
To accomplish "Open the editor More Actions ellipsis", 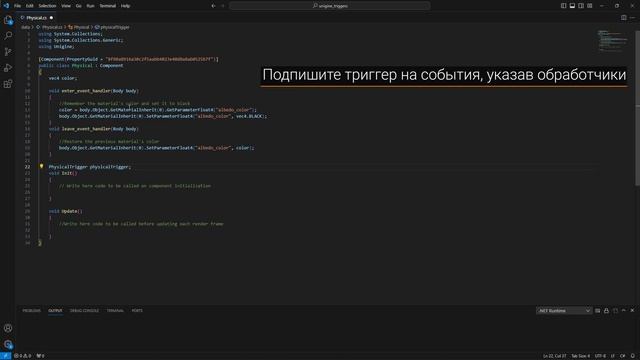I will point(632,18).
